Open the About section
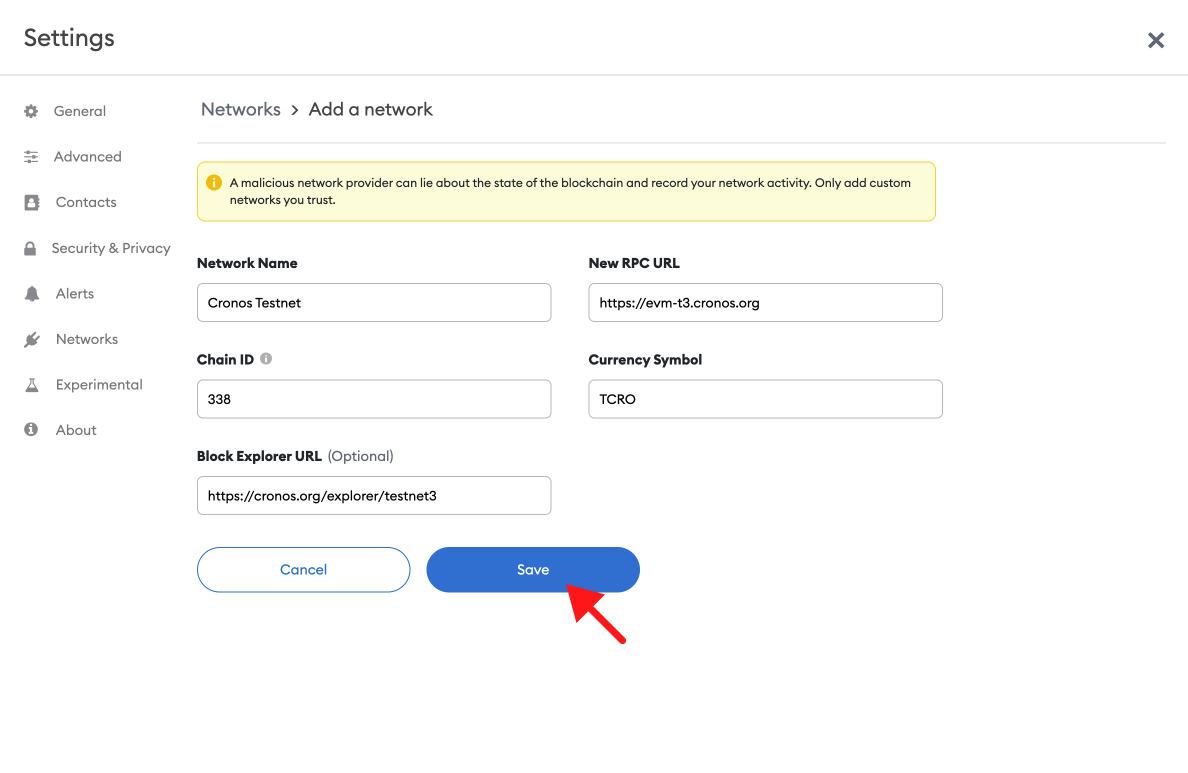The width and height of the screenshot is (1188, 773). click(x=76, y=430)
